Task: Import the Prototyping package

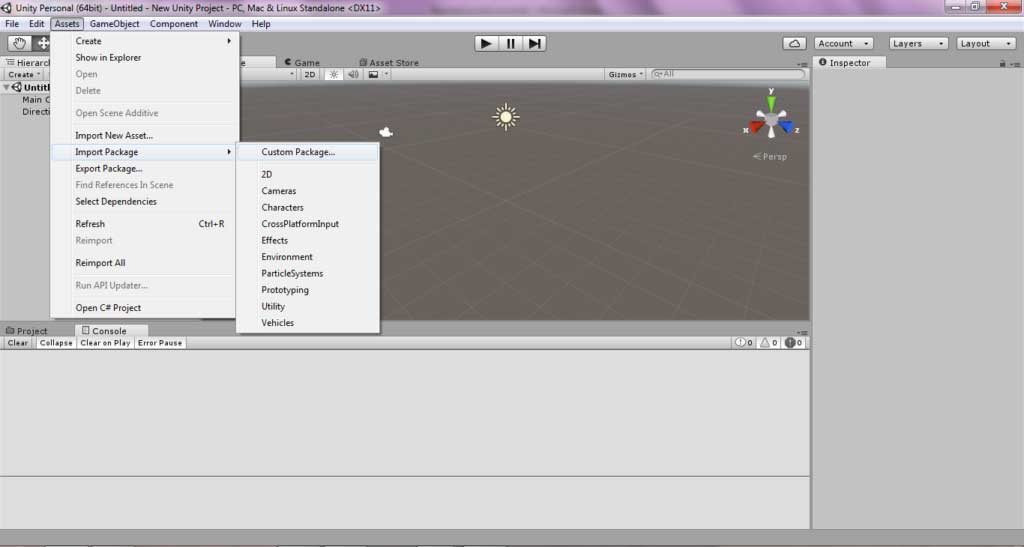Action: coord(308,290)
